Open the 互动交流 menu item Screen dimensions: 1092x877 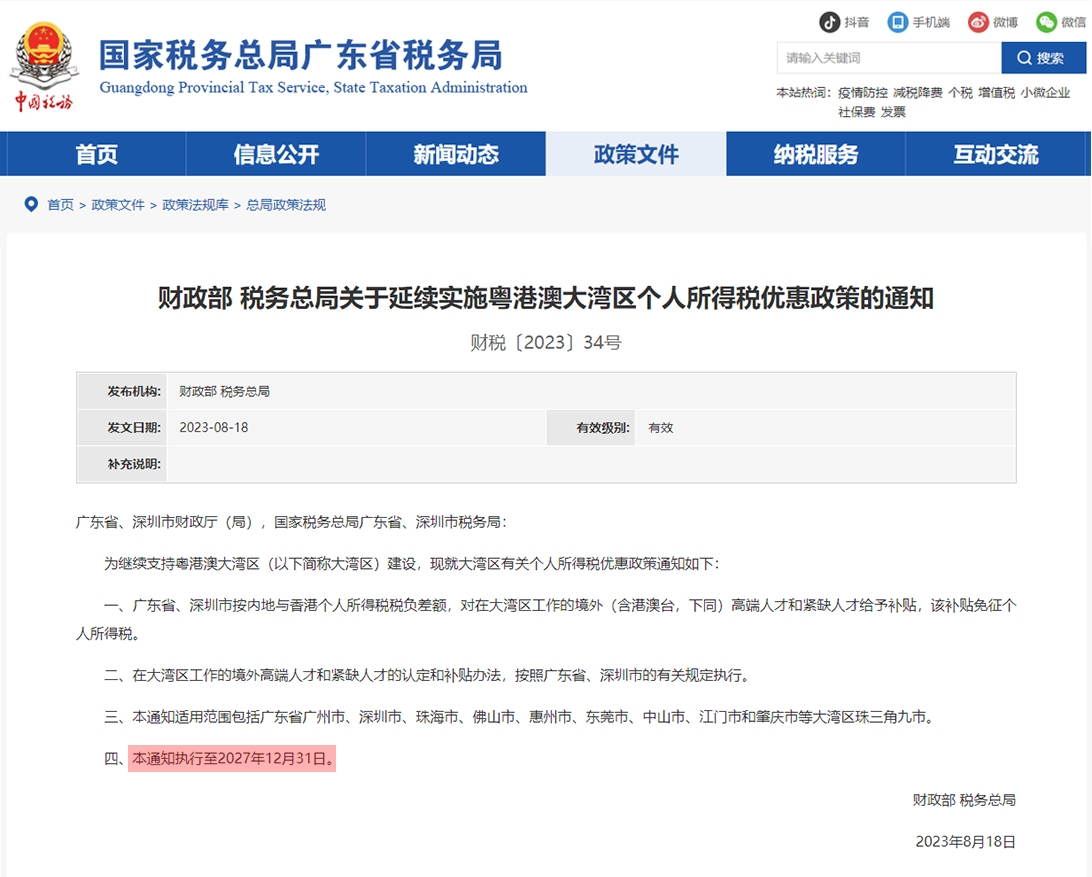[x=995, y=153]
